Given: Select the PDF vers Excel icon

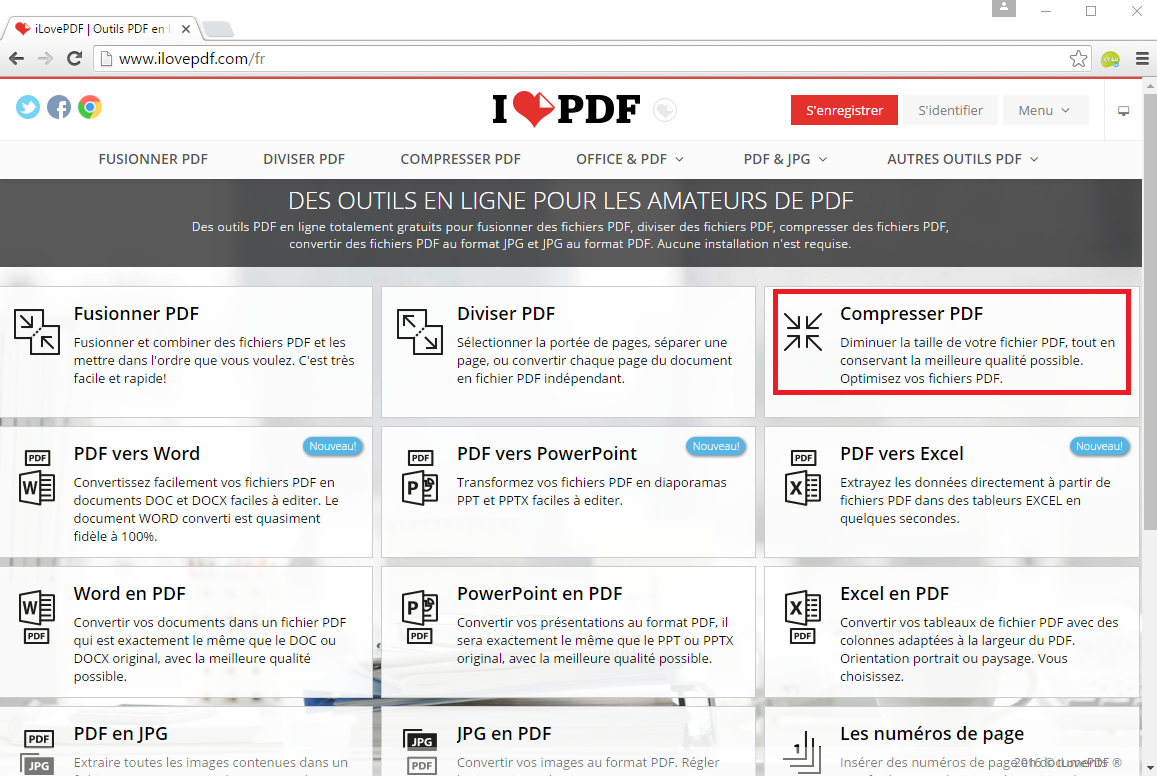Looking at the screenshot, I should tap(803, 478).
